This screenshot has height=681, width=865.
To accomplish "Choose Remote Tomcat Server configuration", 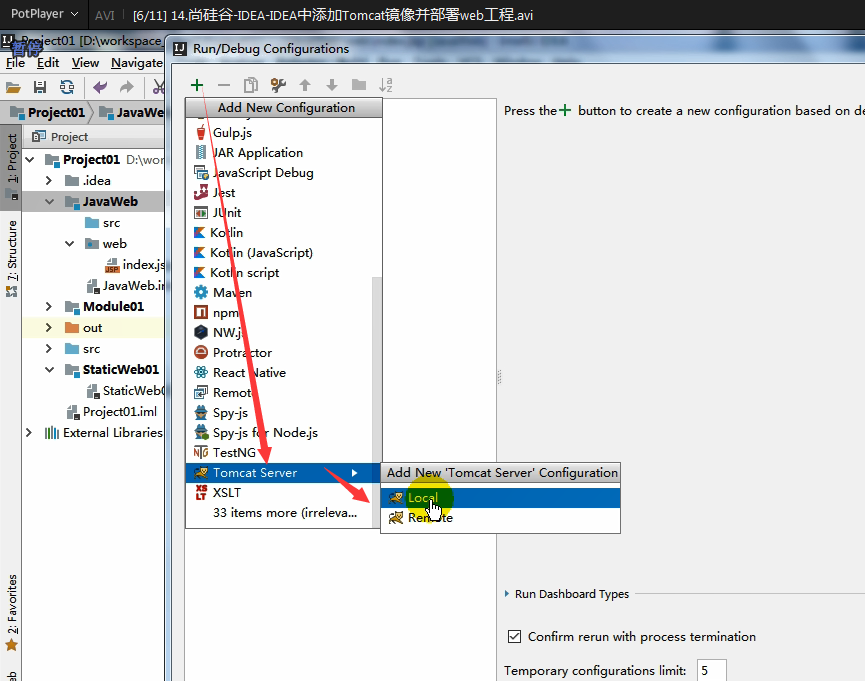I will [x=500, y=518].
